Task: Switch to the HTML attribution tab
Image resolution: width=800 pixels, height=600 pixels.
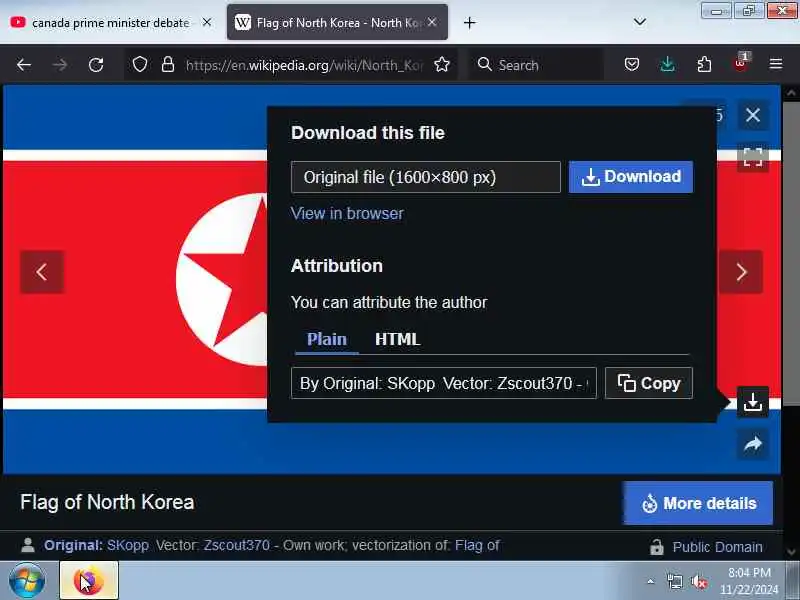Action: [397, 339]
